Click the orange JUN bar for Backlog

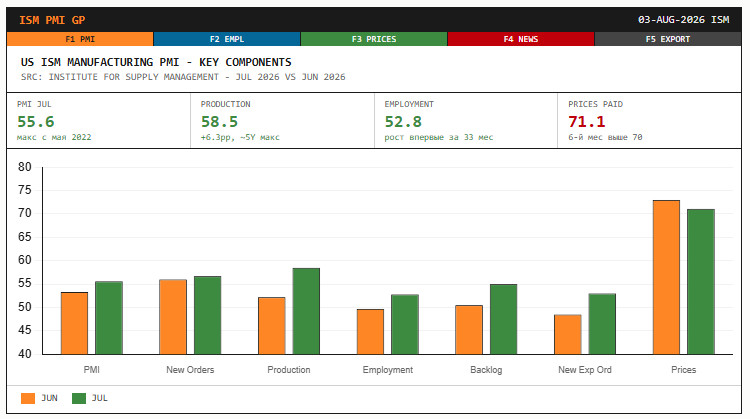click(x=469, y=330)
